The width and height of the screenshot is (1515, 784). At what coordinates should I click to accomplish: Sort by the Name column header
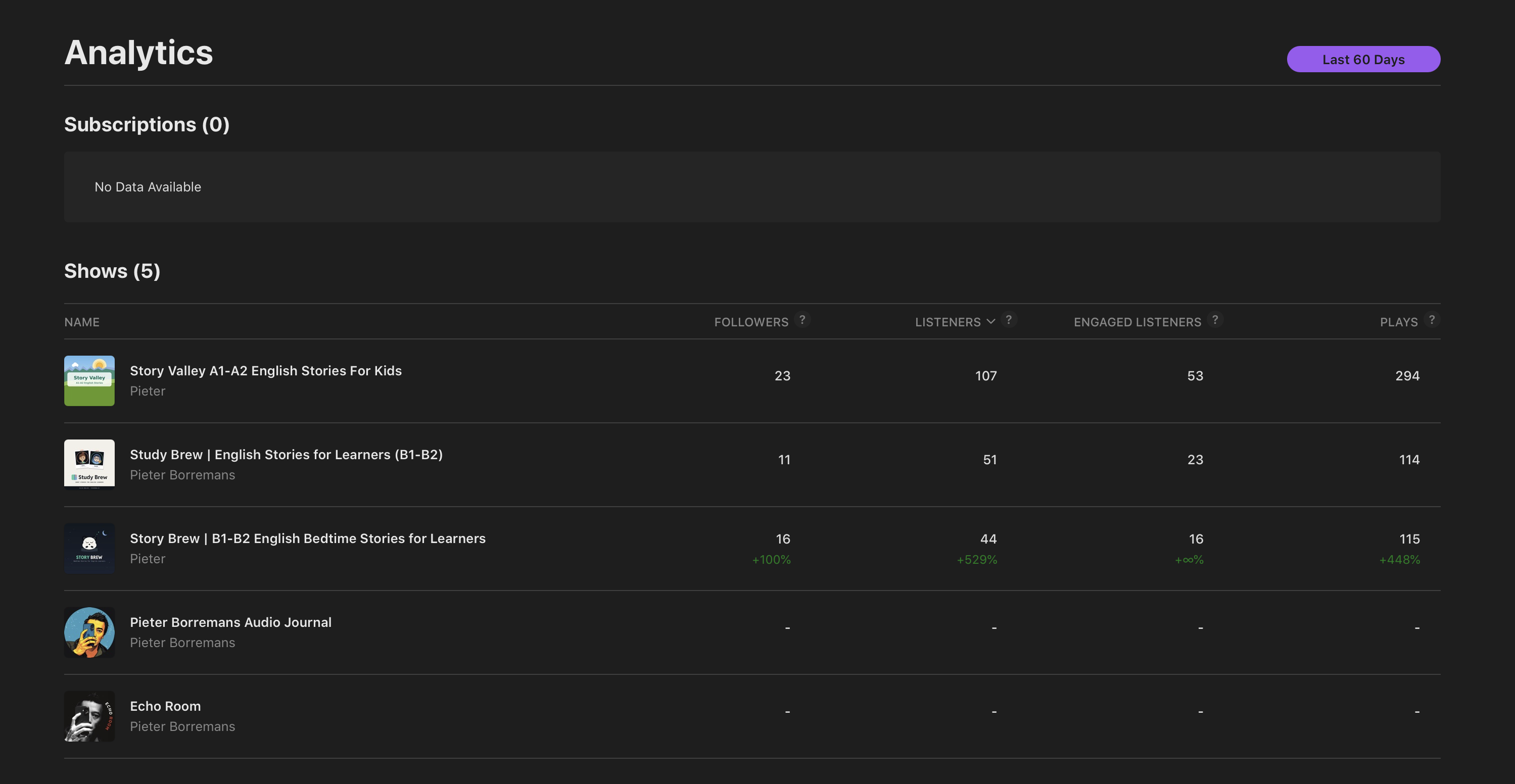point(82,322)
